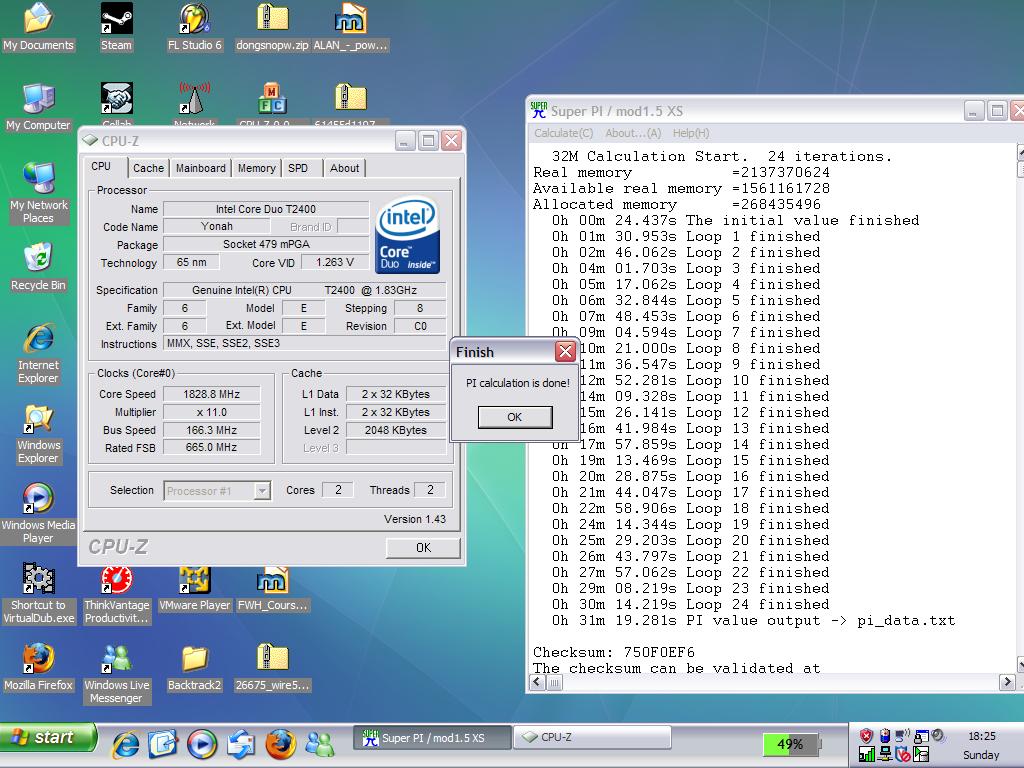The image size is (1024, 768).
Task: Launch Internet Explorer desktop shortcut
Action: click(38, 353)
